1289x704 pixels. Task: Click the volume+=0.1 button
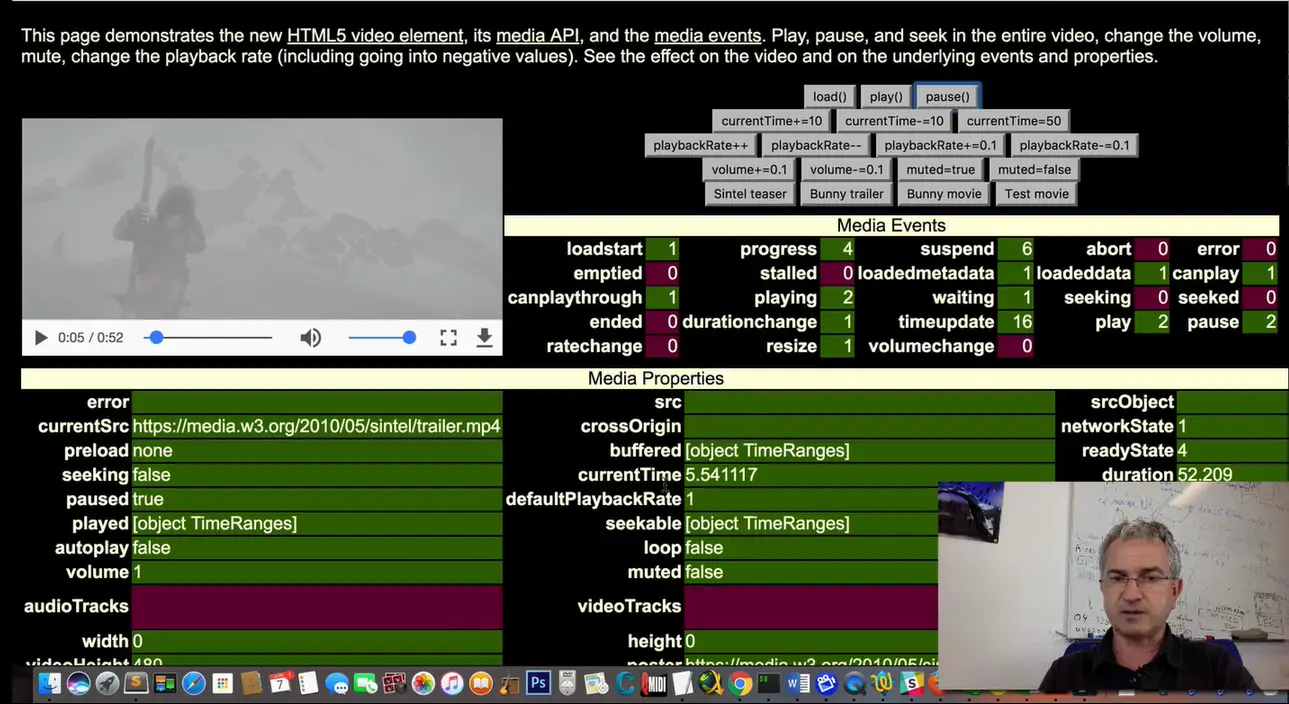(x=750, y=169)
